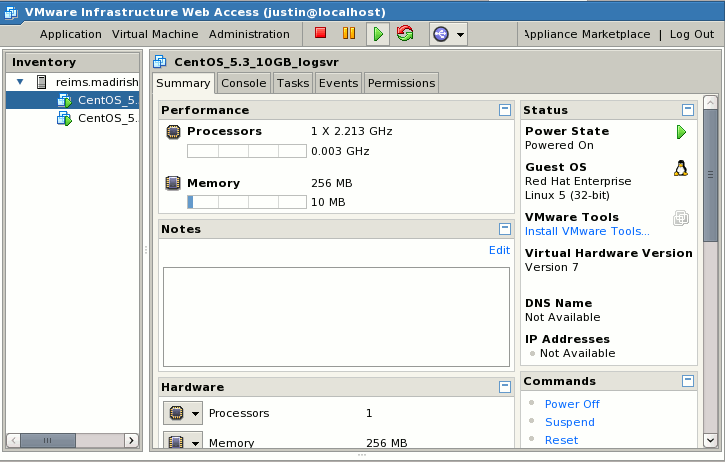
Task: Click the green Power State play icon
Action: pos(681,132)
